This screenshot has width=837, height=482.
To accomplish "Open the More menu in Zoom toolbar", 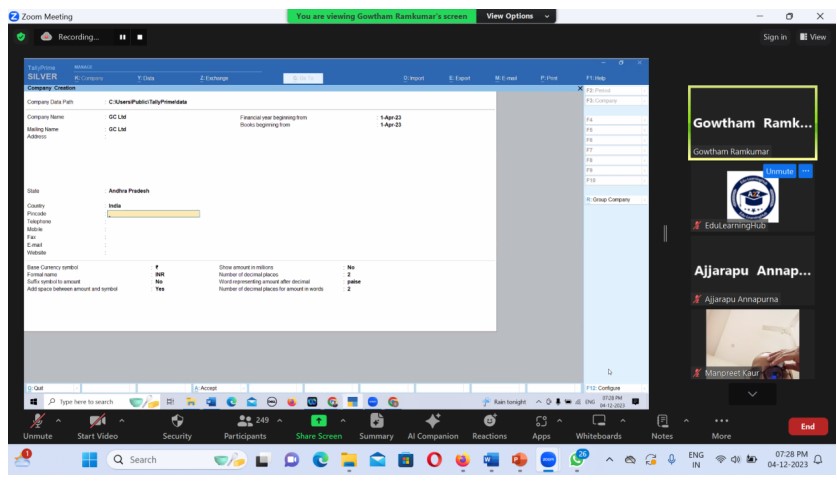I will [x=720, y=423].
